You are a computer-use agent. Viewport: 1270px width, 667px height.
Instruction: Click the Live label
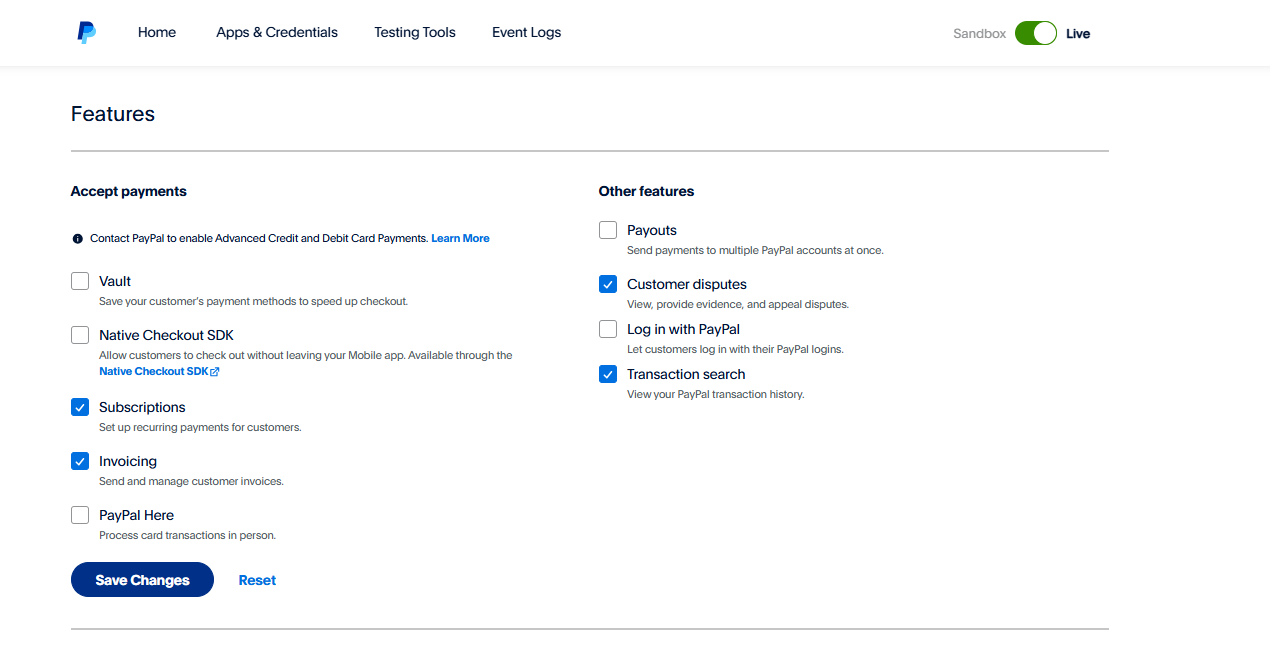(1078, 34)
